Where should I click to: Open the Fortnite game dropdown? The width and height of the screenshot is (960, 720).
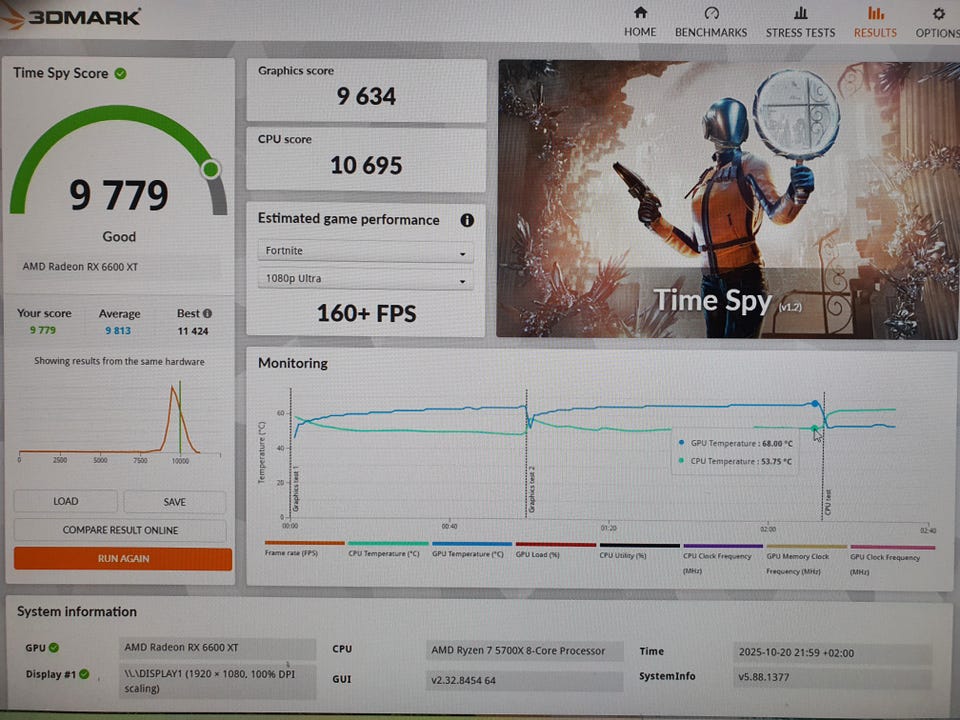click(x=366, y=251)
